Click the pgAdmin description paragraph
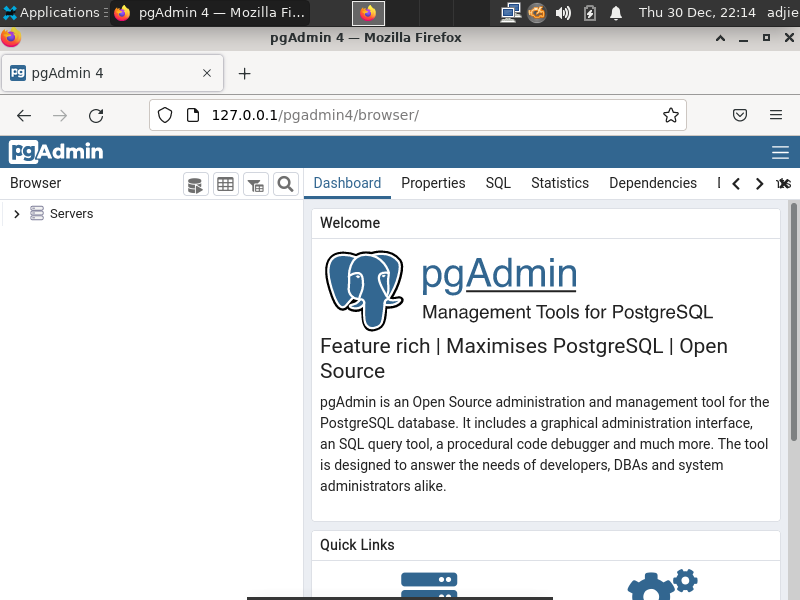The height and width of the screenshot is (600, 800). point(544,444)
